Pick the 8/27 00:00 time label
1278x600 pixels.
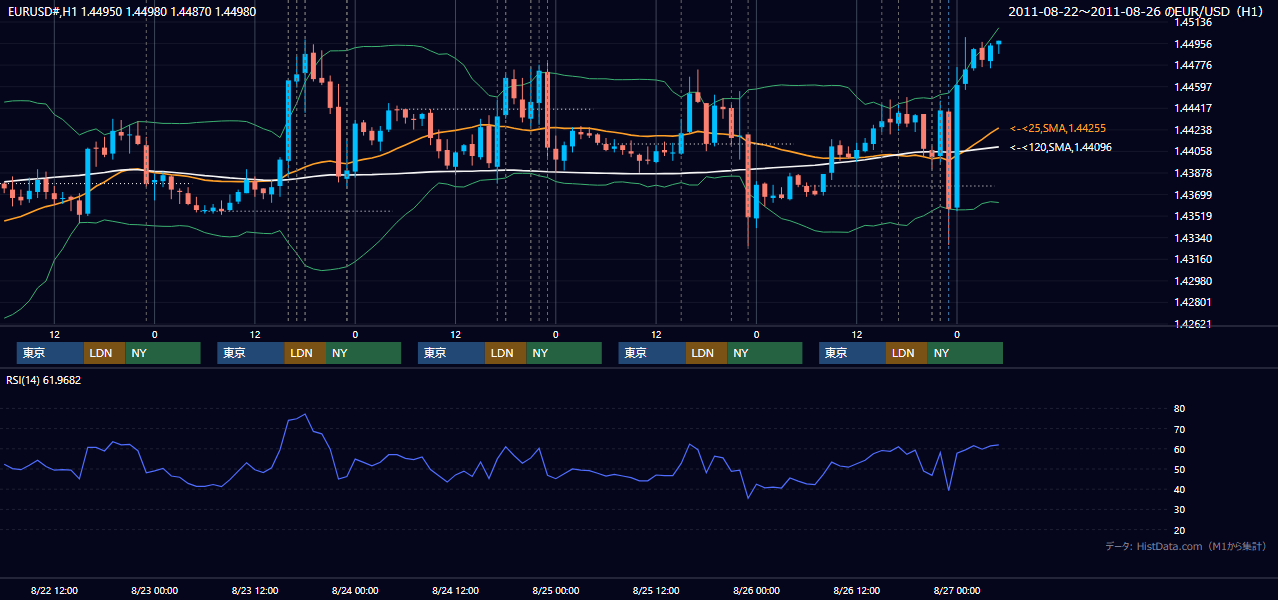pyautogui.click(x=957, y=591)
